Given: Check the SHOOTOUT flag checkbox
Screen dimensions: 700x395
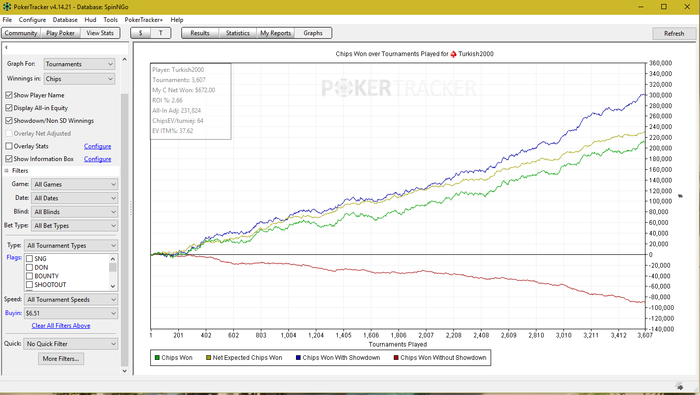Looking at the screenshot, I should tap(29, 285).
